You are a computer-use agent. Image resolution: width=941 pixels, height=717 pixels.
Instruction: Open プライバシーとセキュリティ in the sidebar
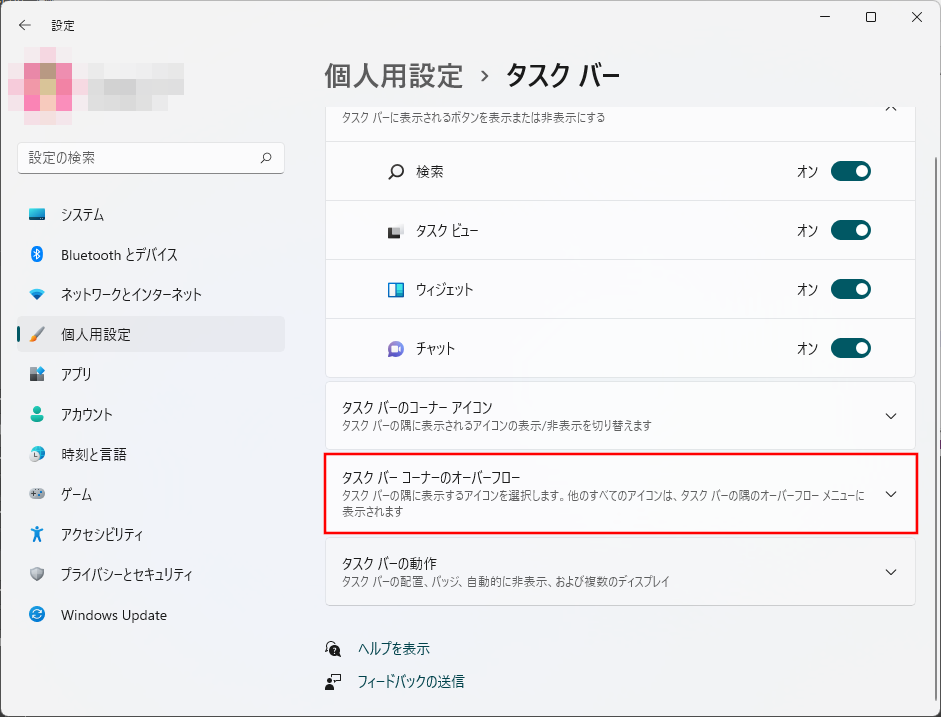tap(126, 575)
